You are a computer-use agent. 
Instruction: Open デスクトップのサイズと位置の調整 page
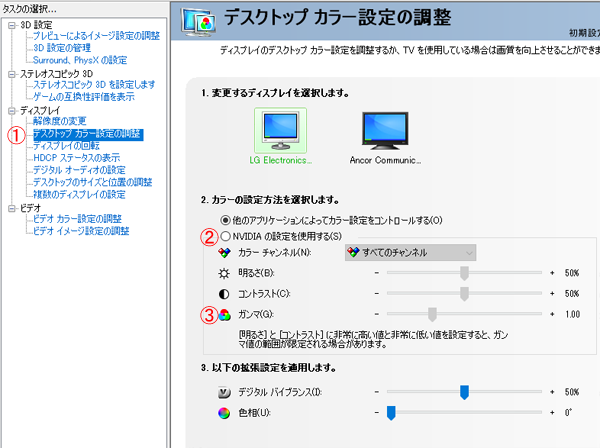coord(93,182)
